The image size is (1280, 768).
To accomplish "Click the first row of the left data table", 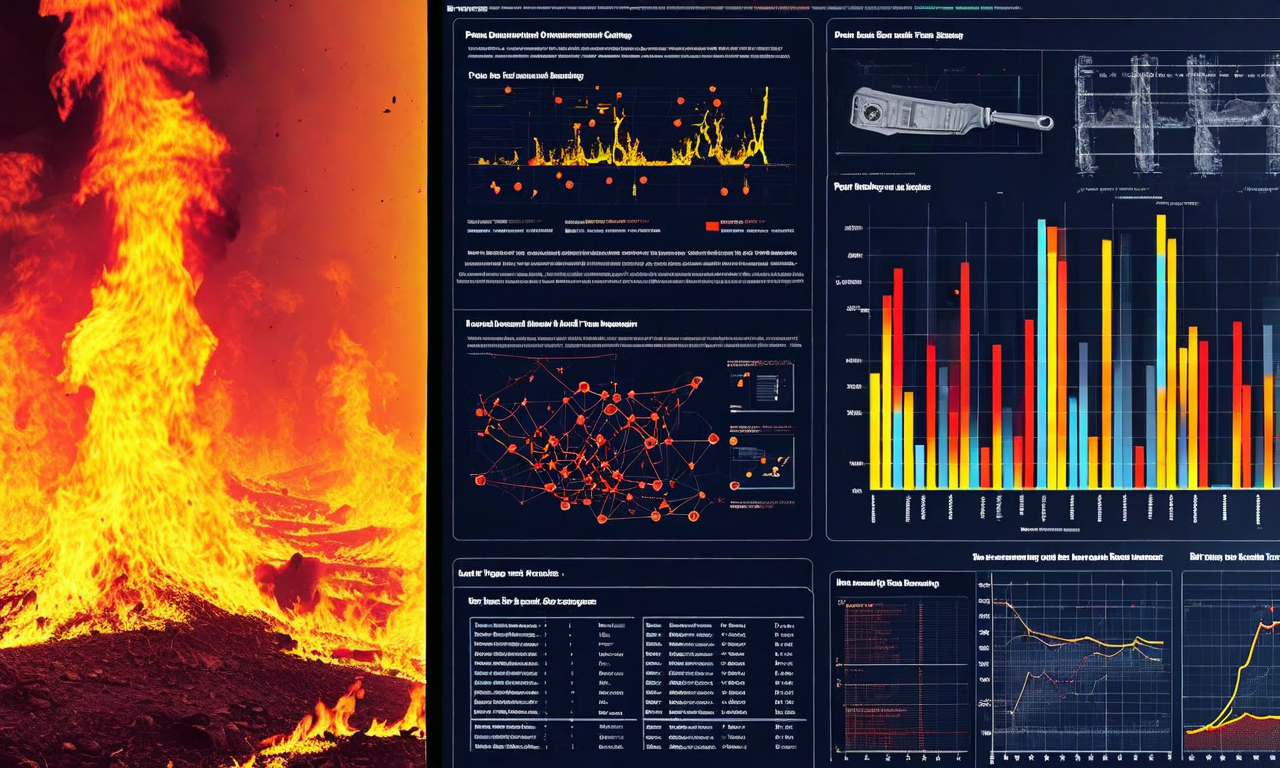I will pos(552,623).
